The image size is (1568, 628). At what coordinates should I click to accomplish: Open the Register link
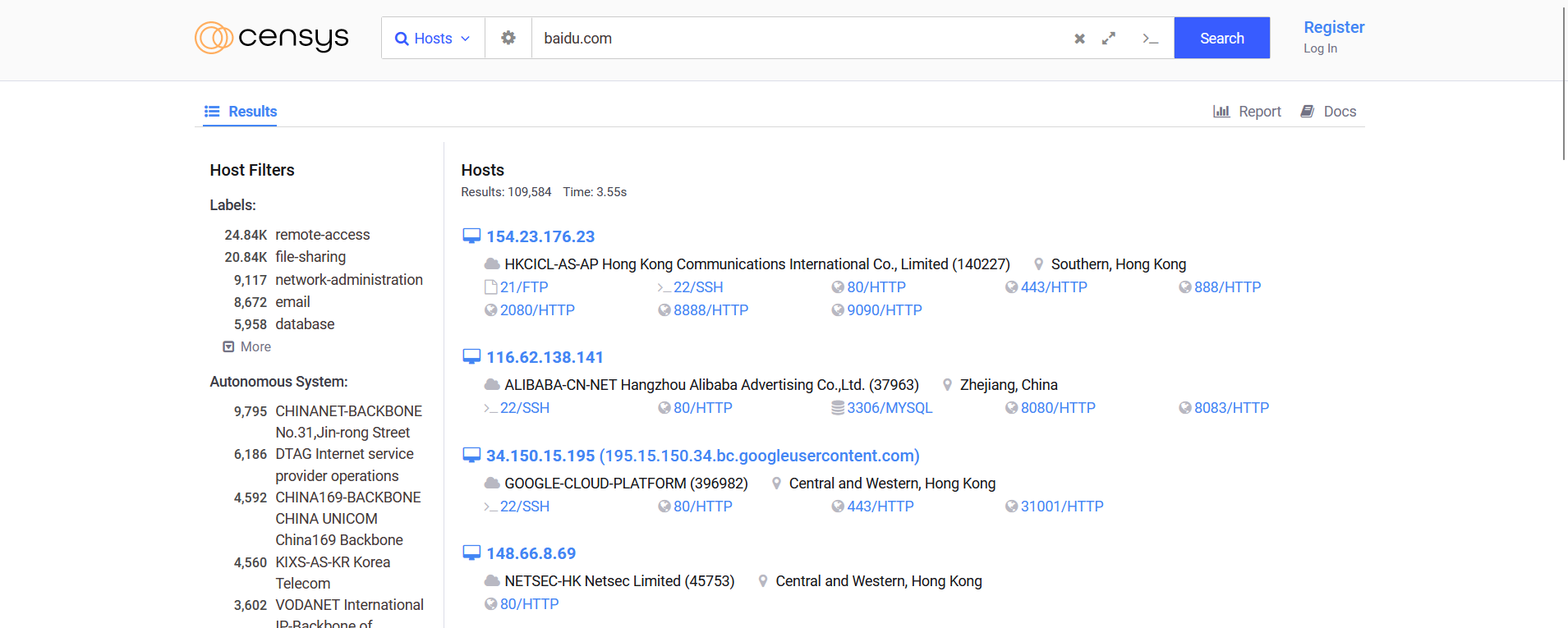pyautogui.click(x=1334, y=27)
